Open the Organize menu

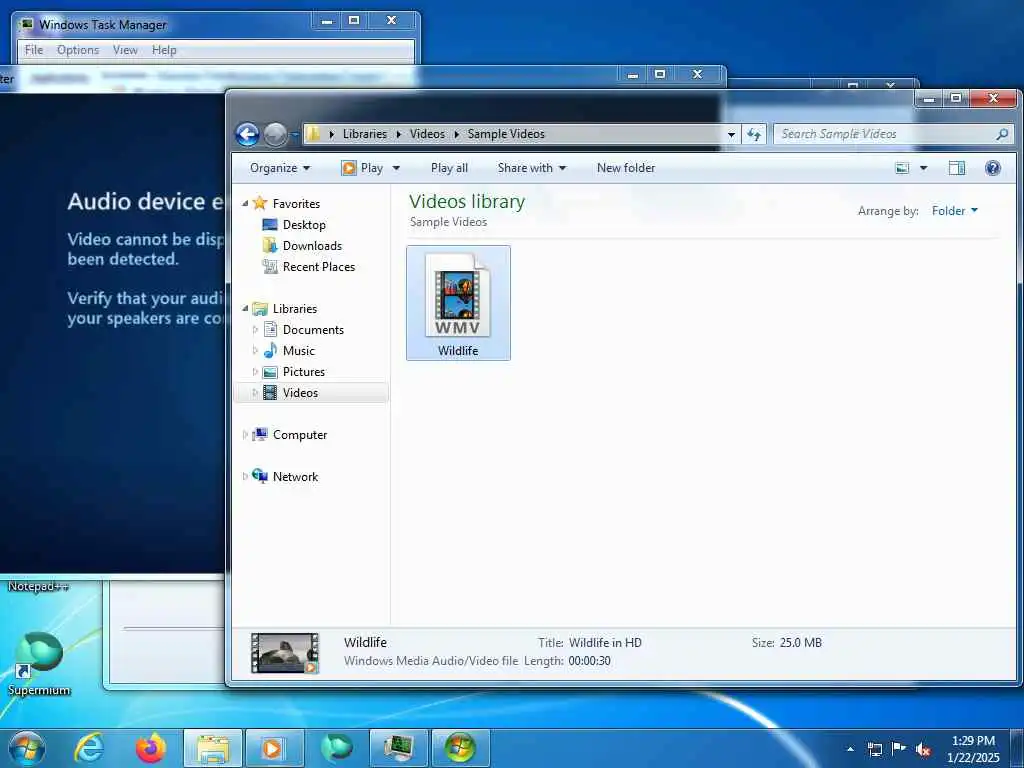pyautogui.click(x=280, y=168)
